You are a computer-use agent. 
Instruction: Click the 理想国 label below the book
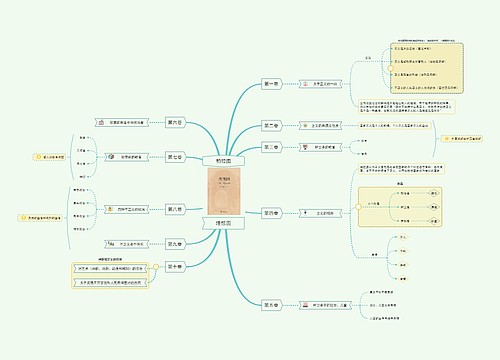(x=223, y=223)
